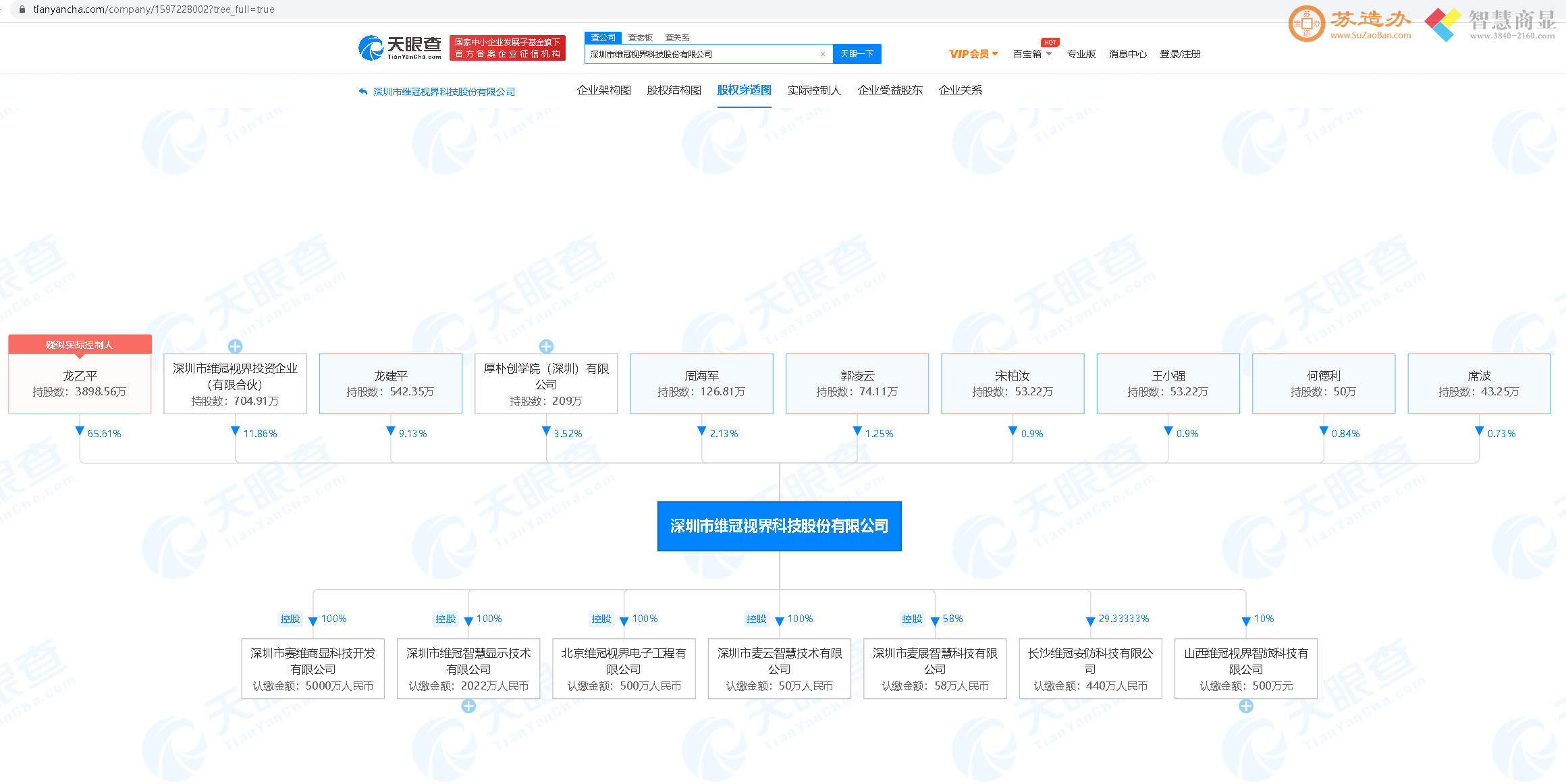Click 登录/注册 link
The image size is (1566, 784).
(1180, 54)
